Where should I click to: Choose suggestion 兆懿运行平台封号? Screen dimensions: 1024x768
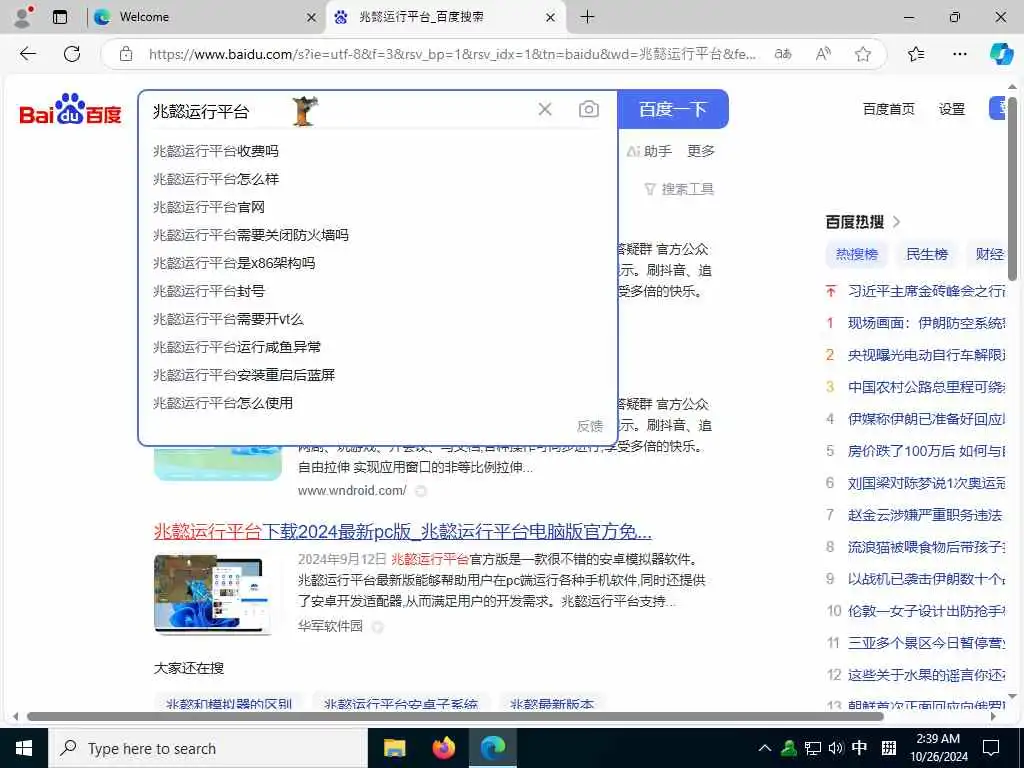[378, 291]
